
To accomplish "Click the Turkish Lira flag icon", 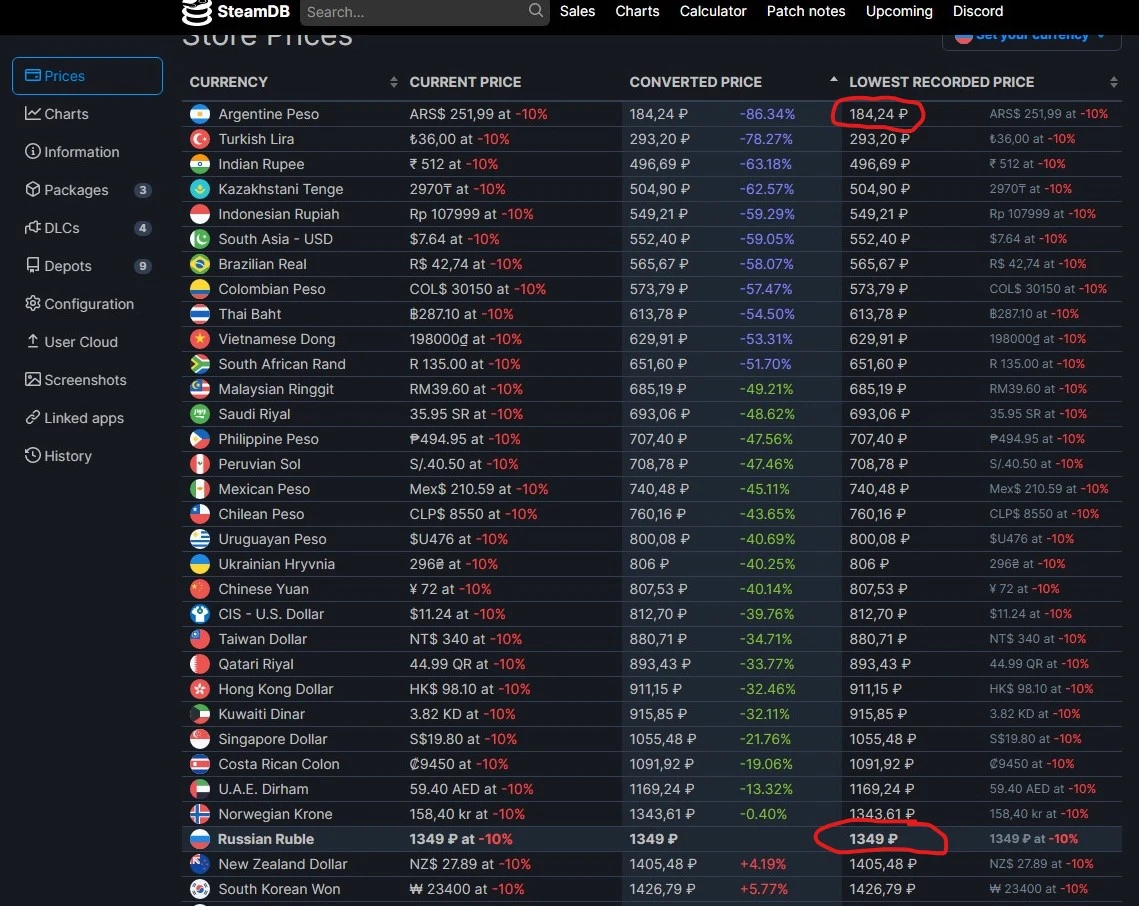I will (200, 139).
